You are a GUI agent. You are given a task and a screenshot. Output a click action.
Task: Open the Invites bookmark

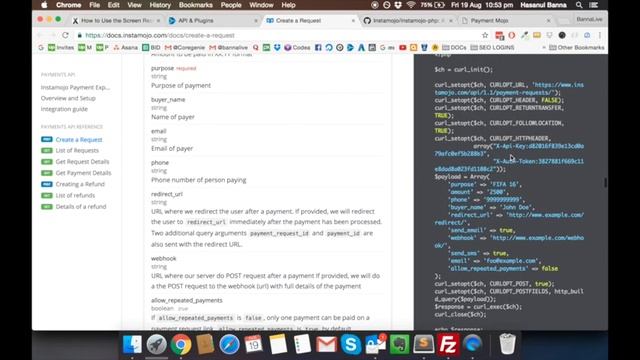(x=61, y=47)
